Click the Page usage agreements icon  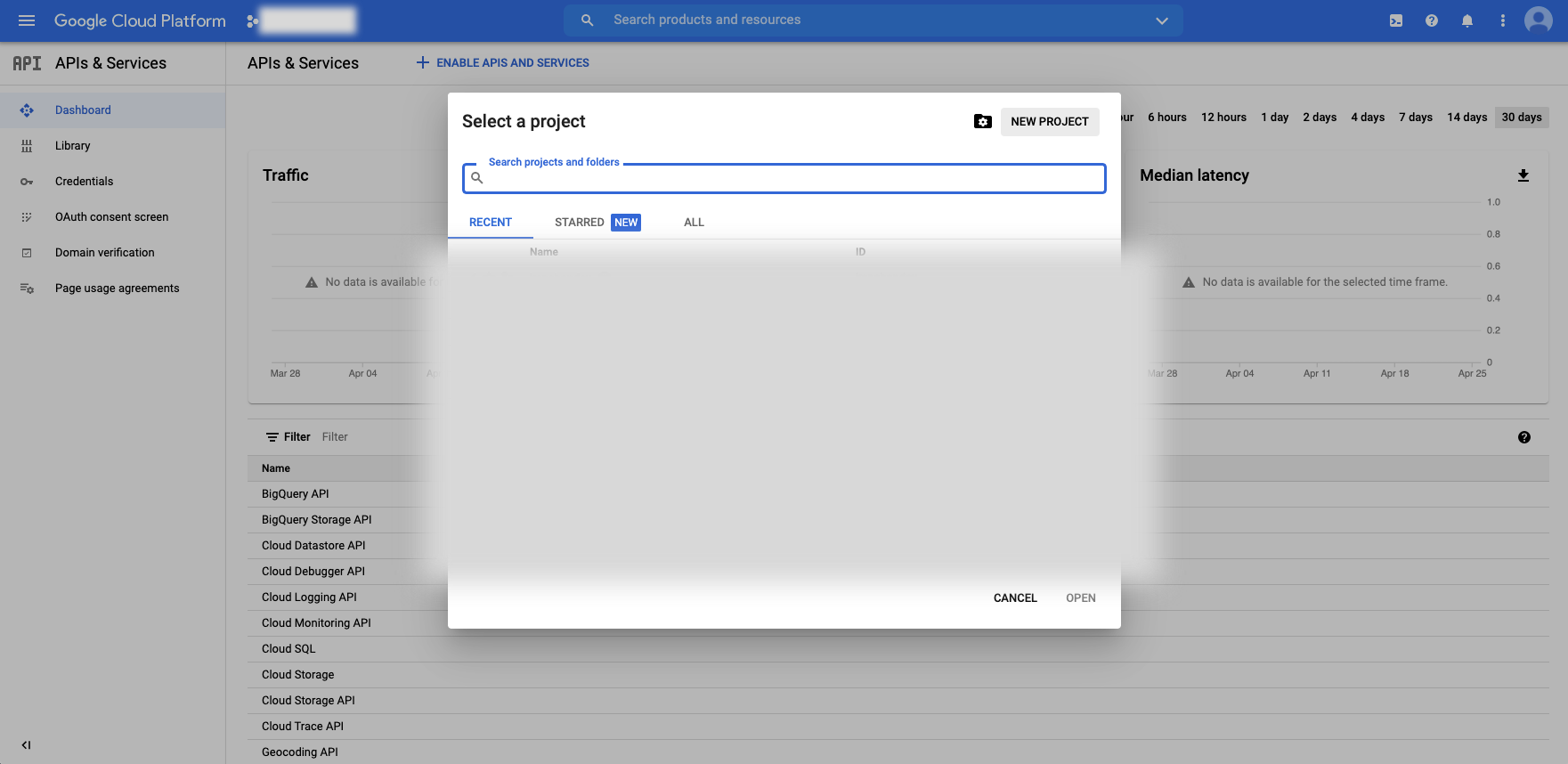[27, 289]
